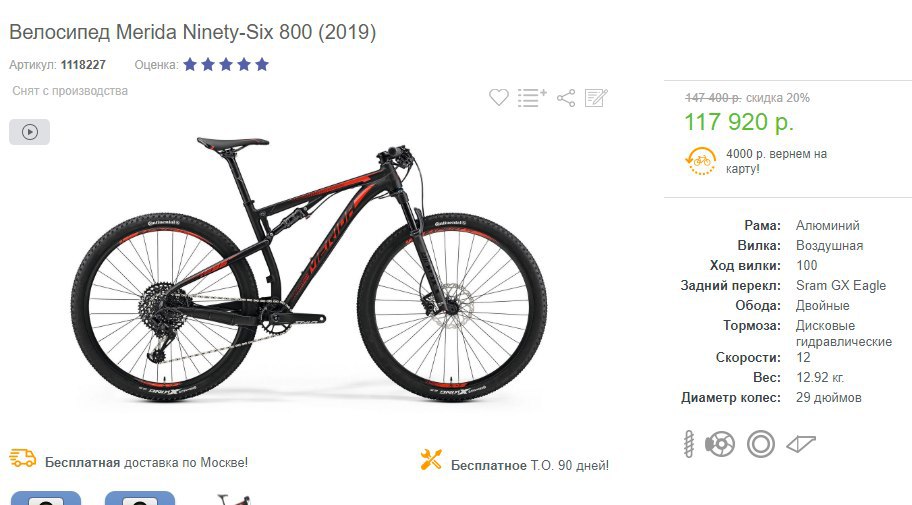The width and height of the screenshot is (912, 505).
Task: Add bike to favorites with heart icon
Action: click(498, 97)
